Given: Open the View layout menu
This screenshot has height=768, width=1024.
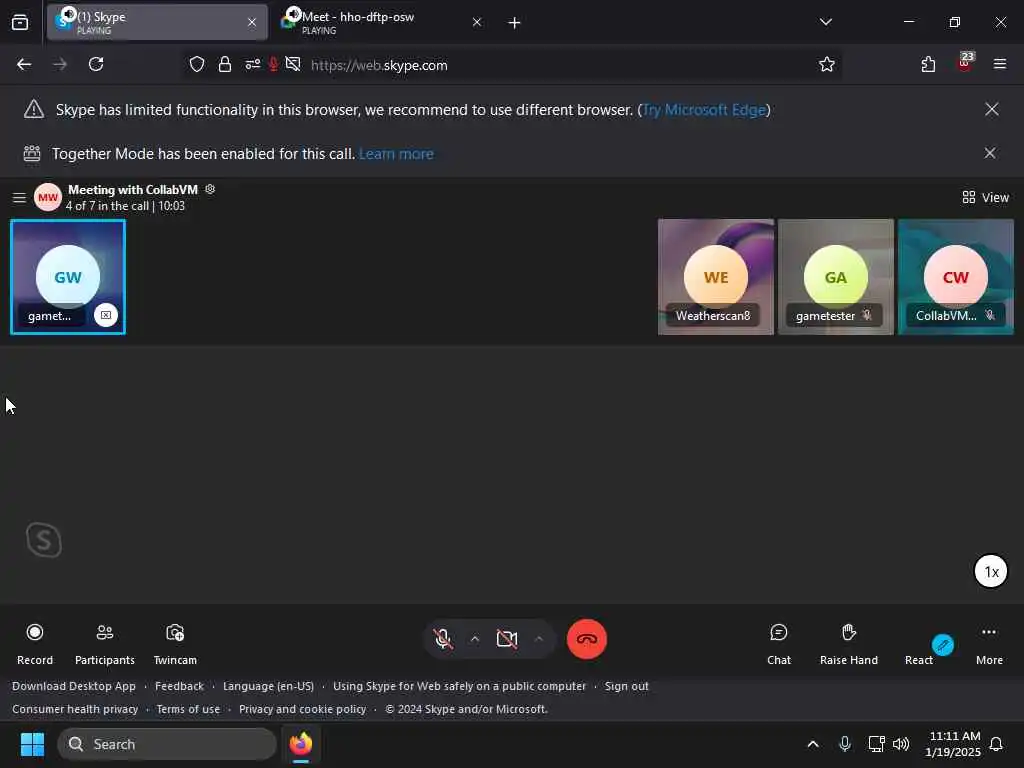Looking at the screenshot, I should [985, 197].
